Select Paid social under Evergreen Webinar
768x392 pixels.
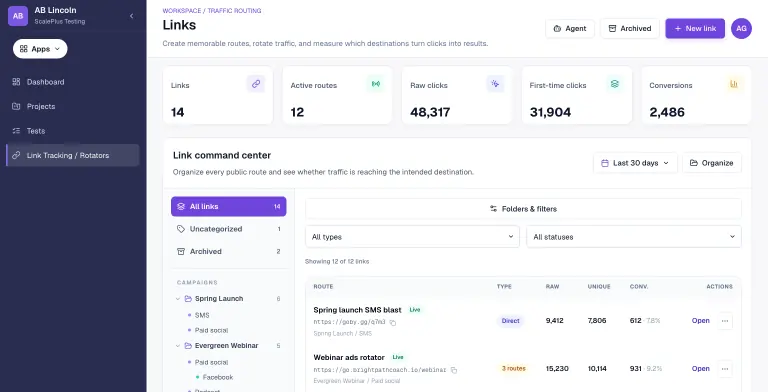[211, 362]
